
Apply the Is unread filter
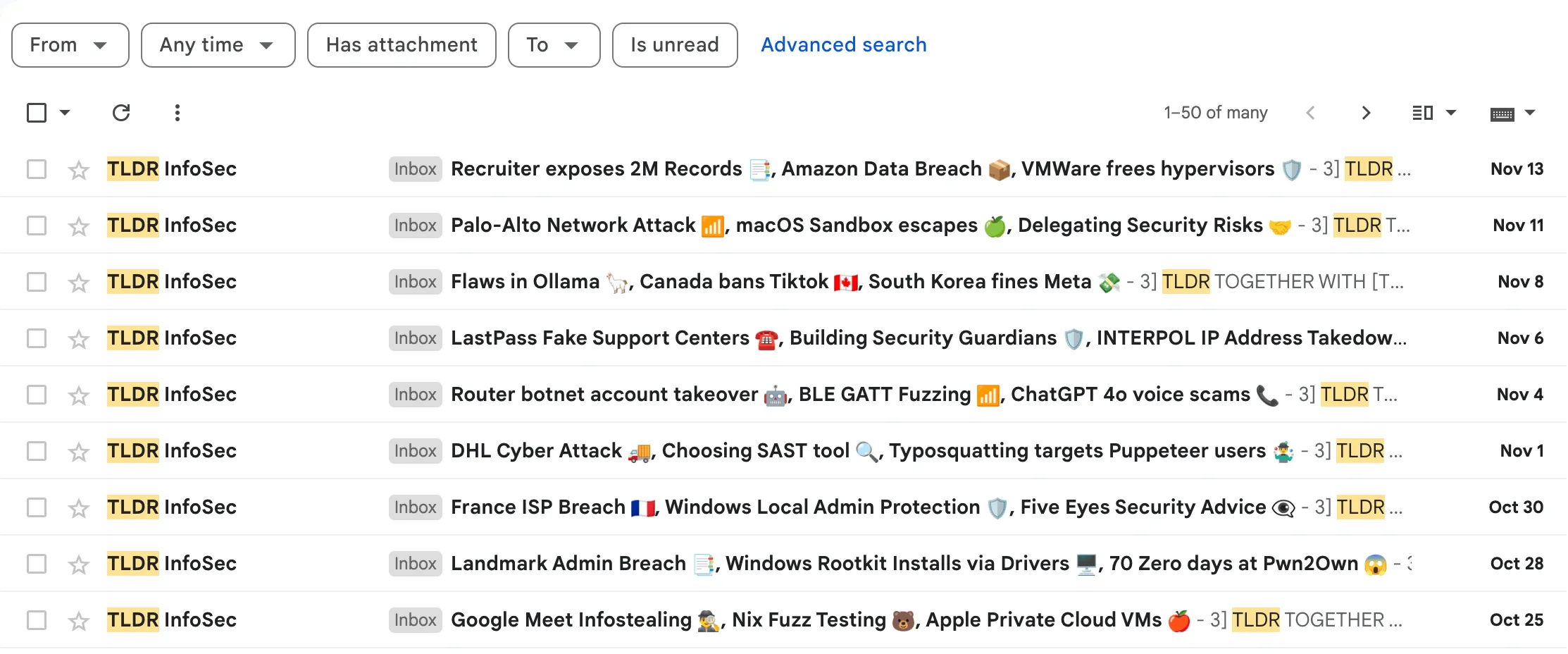674,45
